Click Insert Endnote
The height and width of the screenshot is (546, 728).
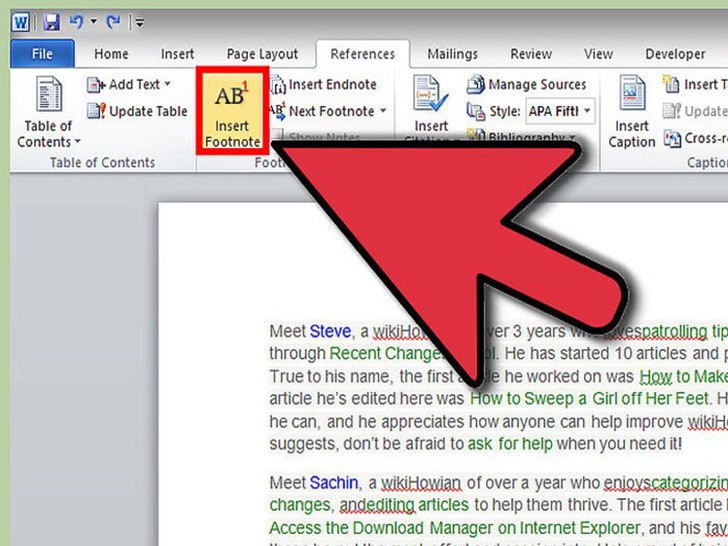click(x=324, y=84)
